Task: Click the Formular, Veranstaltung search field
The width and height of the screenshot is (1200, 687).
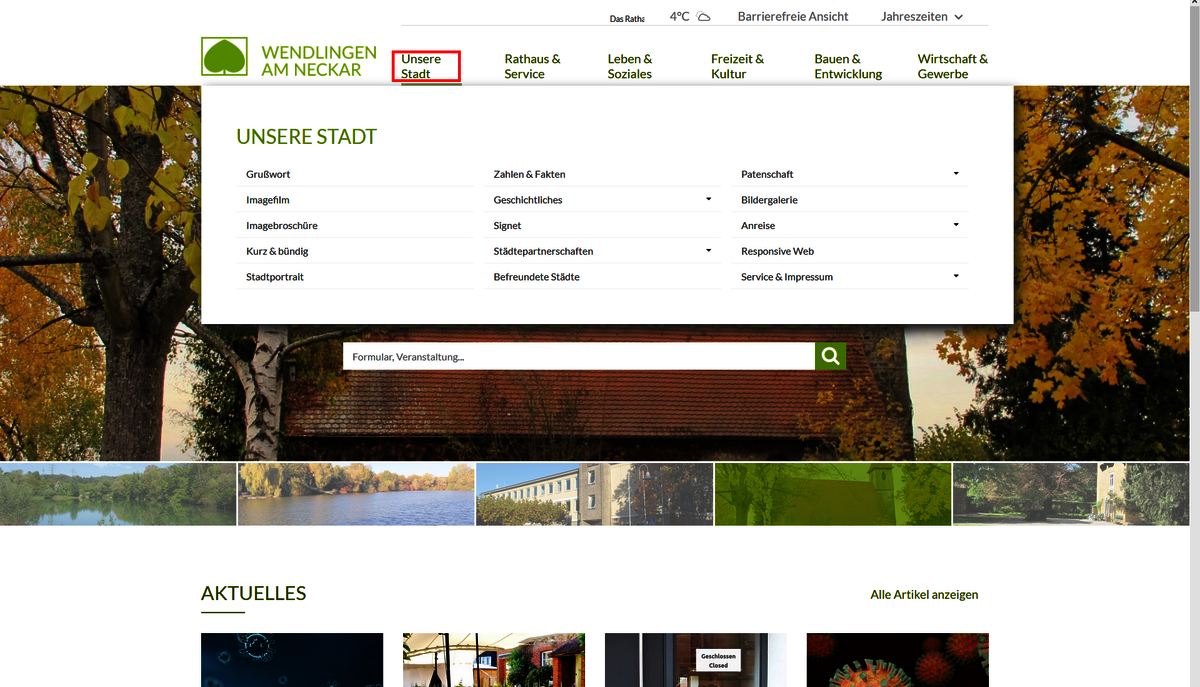Action: point(578,357)
